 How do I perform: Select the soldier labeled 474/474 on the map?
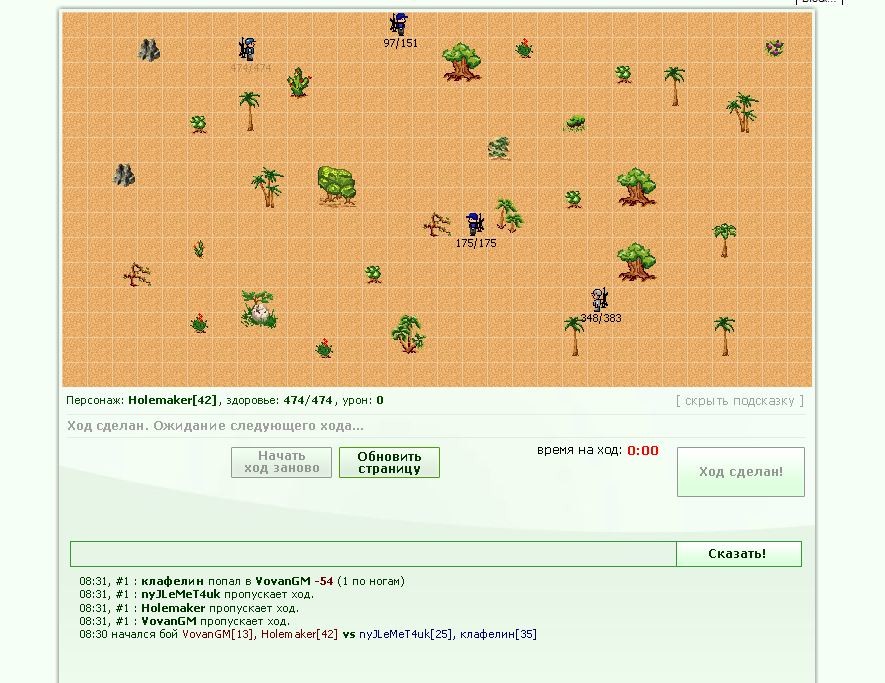tap(247, 49)
